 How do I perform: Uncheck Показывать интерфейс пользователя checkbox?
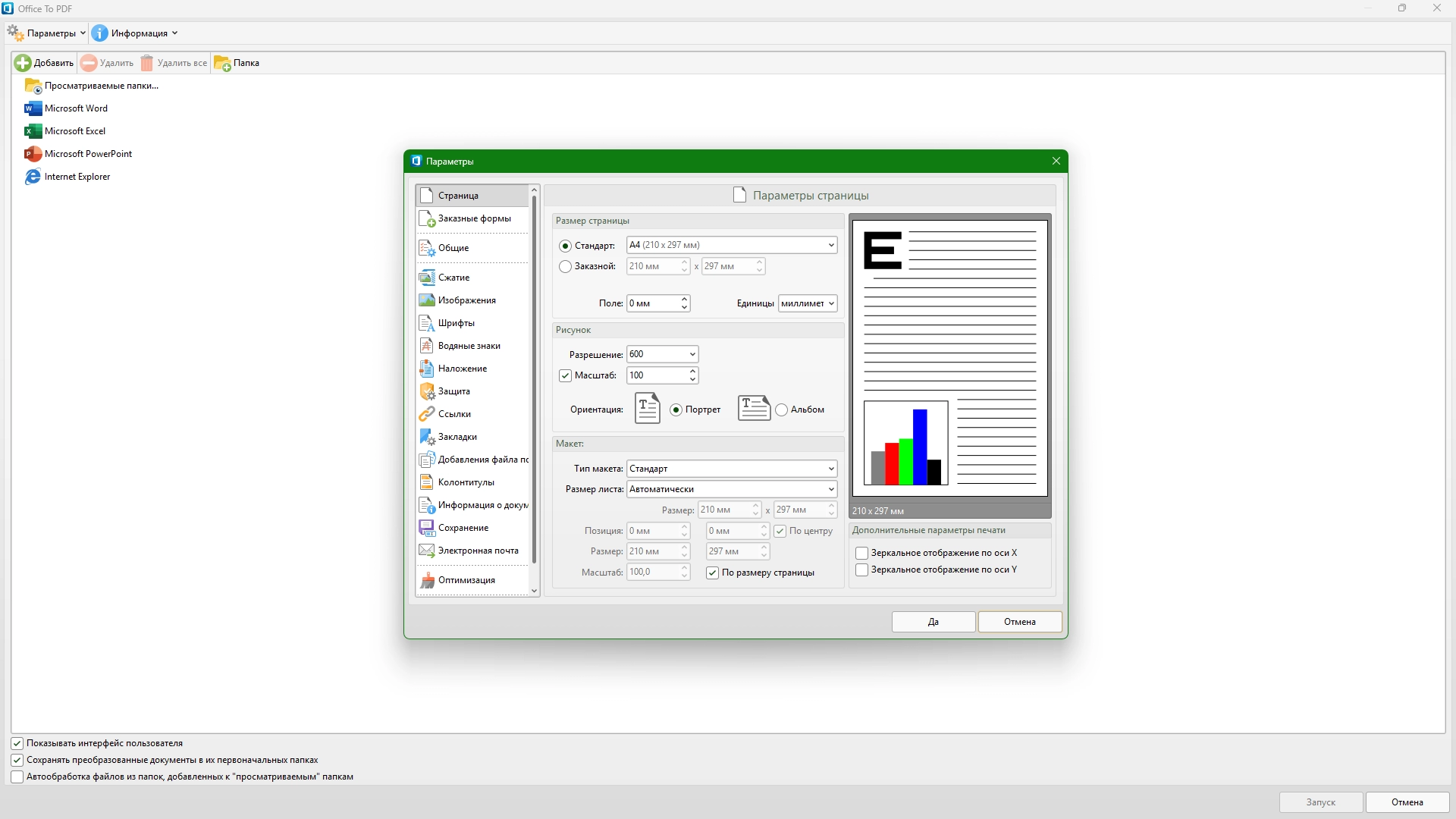tap(17, 743)
